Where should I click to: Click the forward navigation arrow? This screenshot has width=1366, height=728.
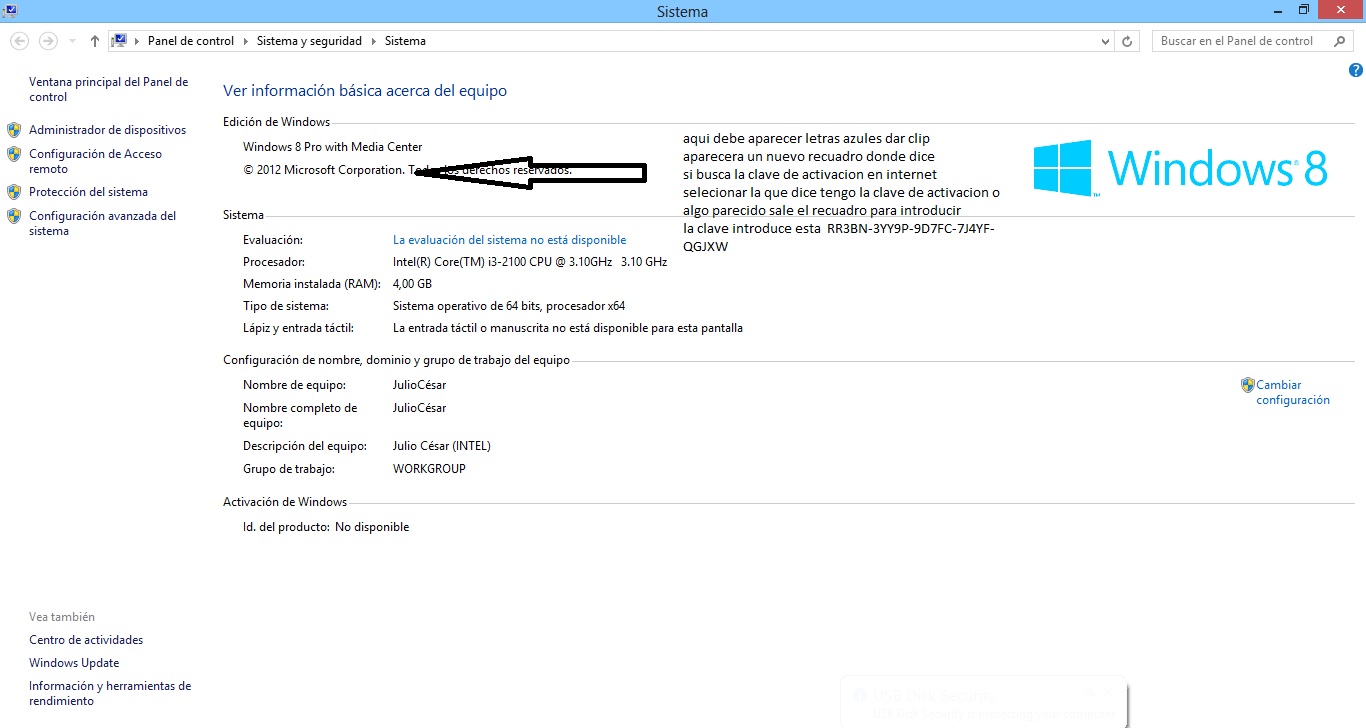point(48,41)
